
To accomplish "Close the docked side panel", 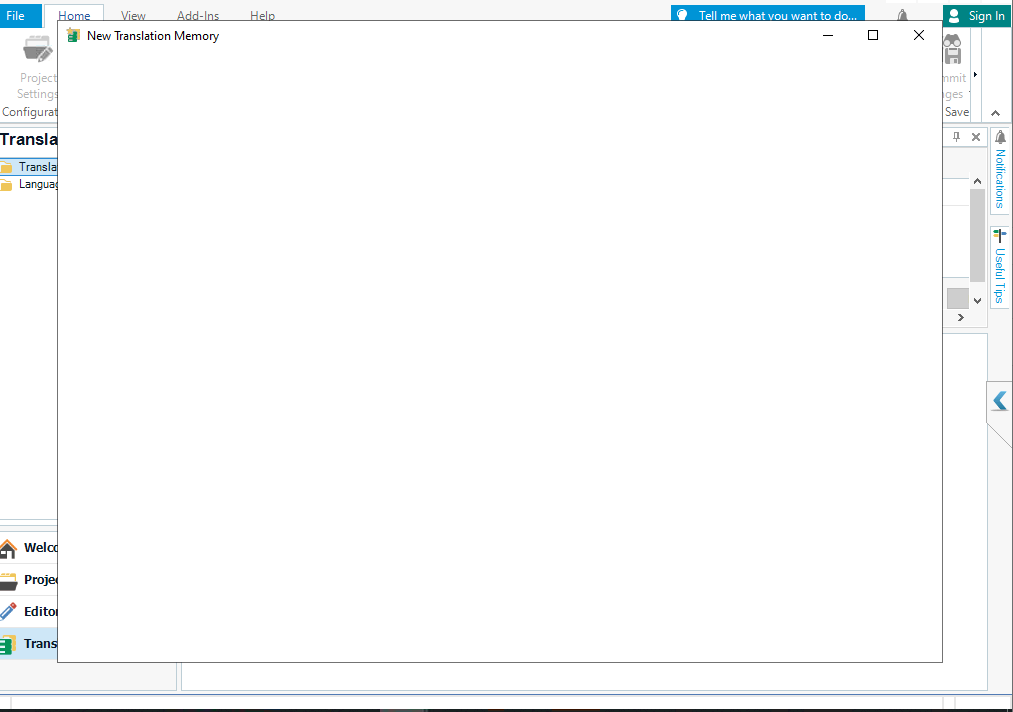I will (x=976, y=137).
